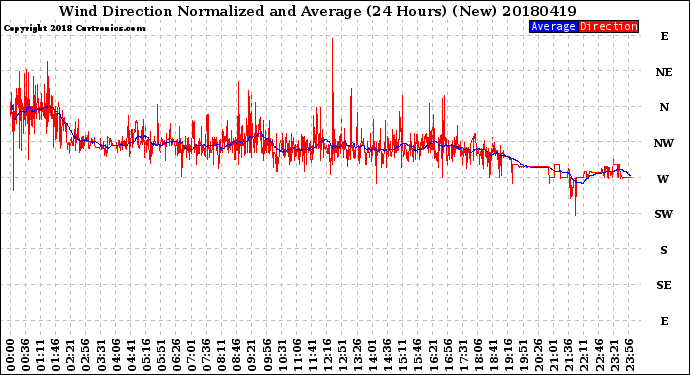Image resolution: width=690 pixels, height=375 pixels.
Task: Click the 11:41 time axis label
Action: point(312,355)
